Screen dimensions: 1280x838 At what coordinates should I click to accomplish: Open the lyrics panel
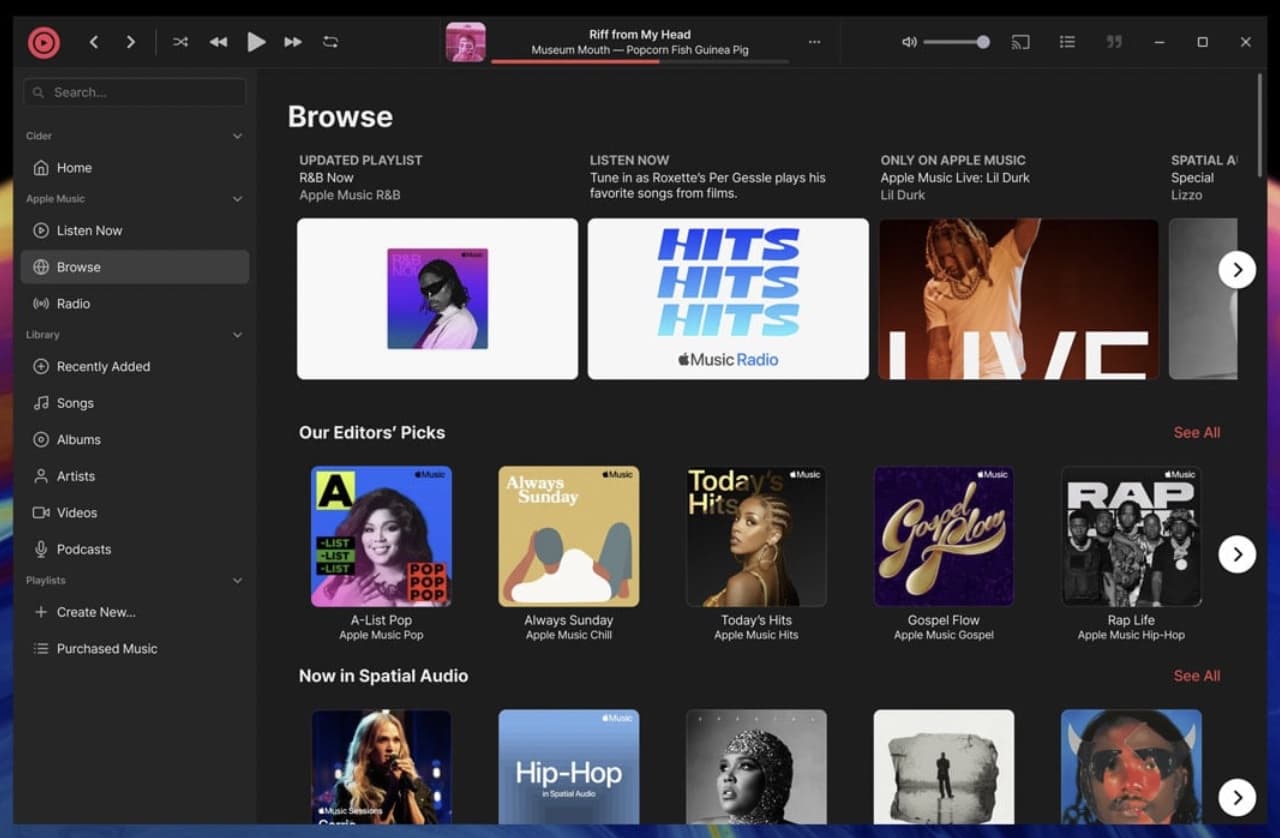tap(1113, 42)
